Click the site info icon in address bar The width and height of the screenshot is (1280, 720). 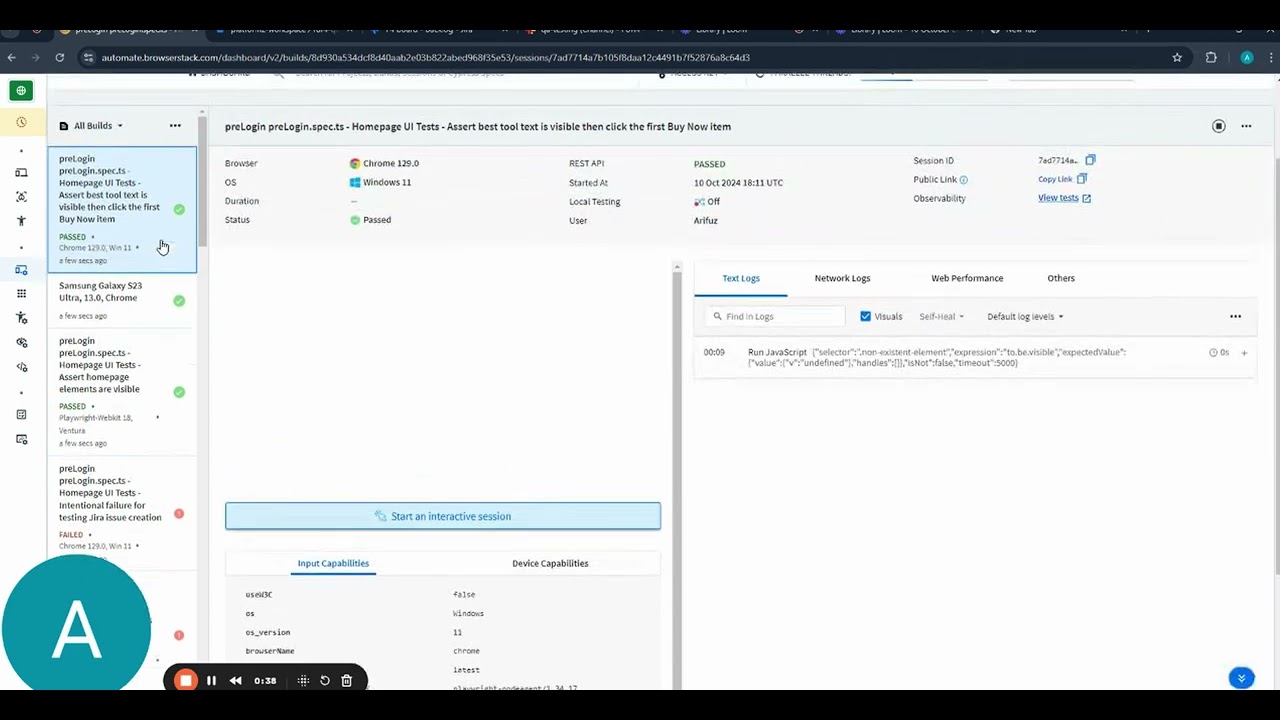[x=88, y=57]
